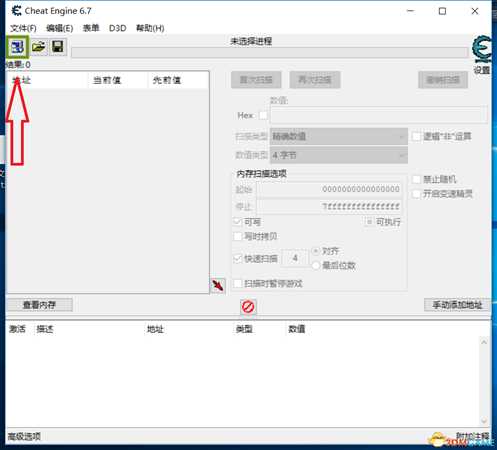Click the scan progress bar

(x=270, y=53)
